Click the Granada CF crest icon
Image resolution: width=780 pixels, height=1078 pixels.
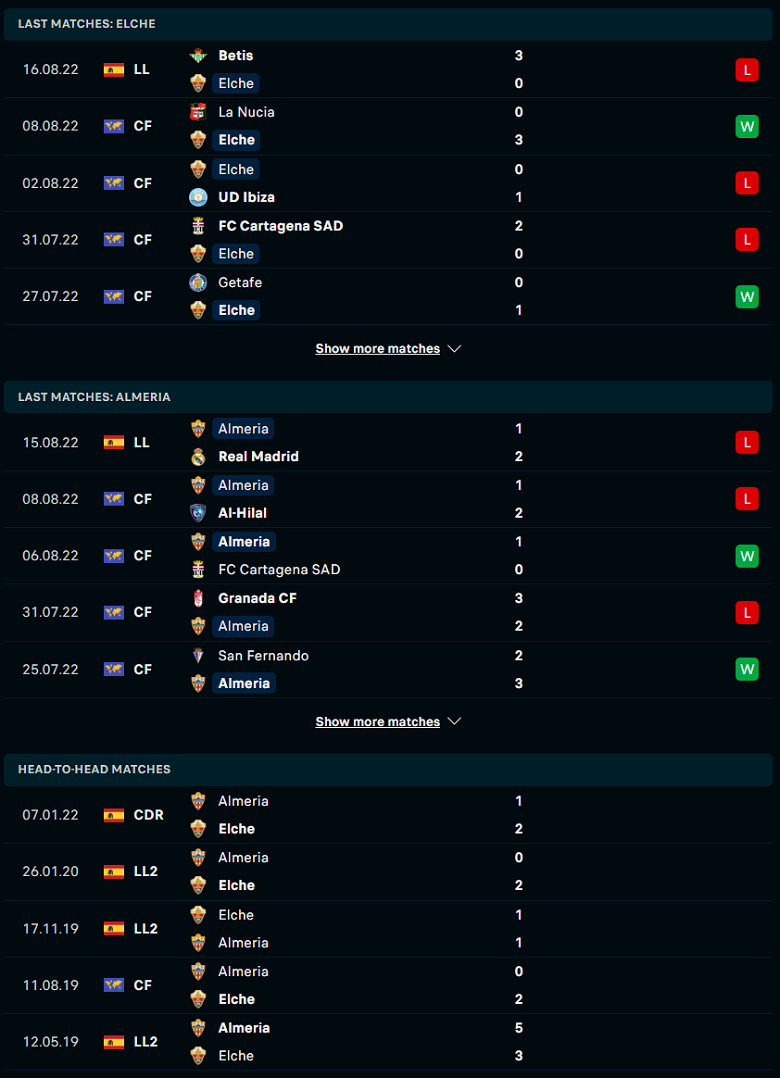198,598
